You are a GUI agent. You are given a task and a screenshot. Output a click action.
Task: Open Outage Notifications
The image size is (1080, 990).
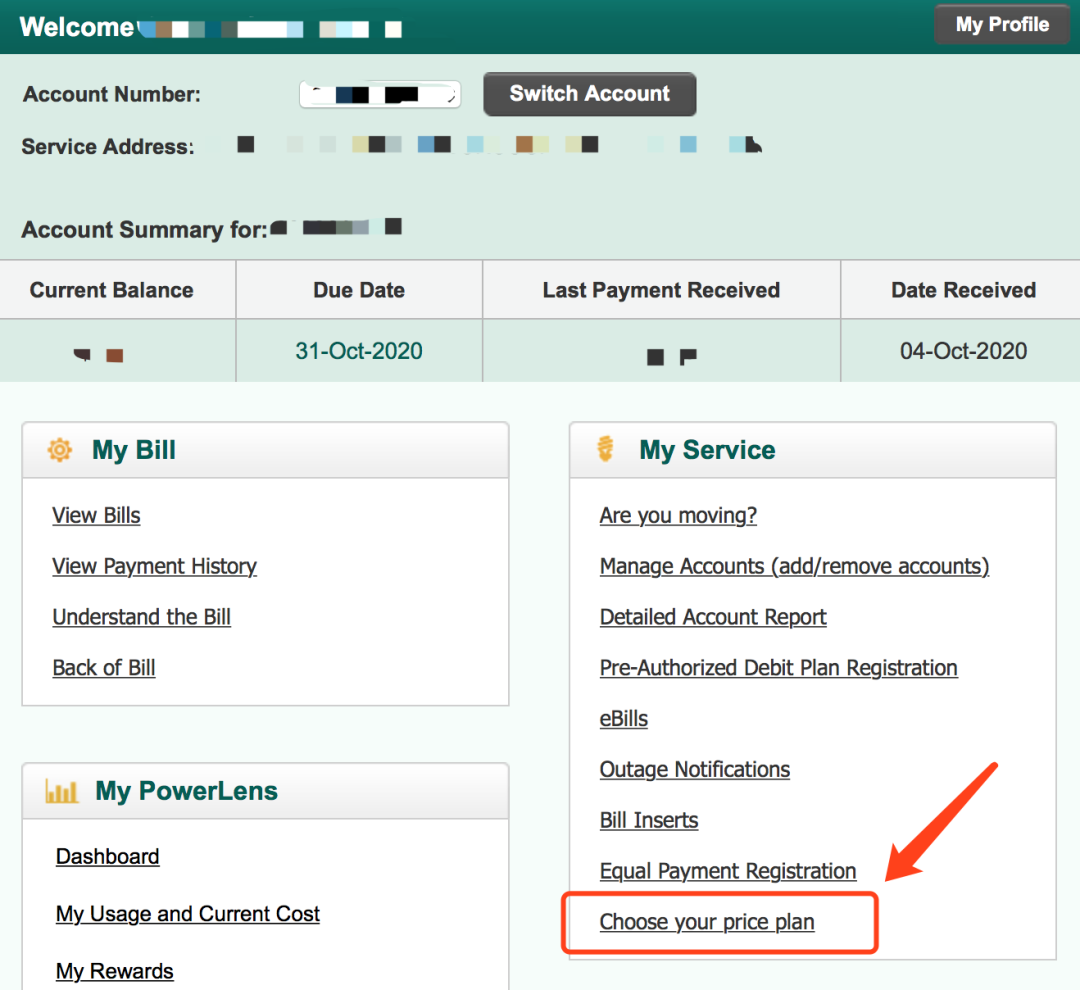click(694, 770)
